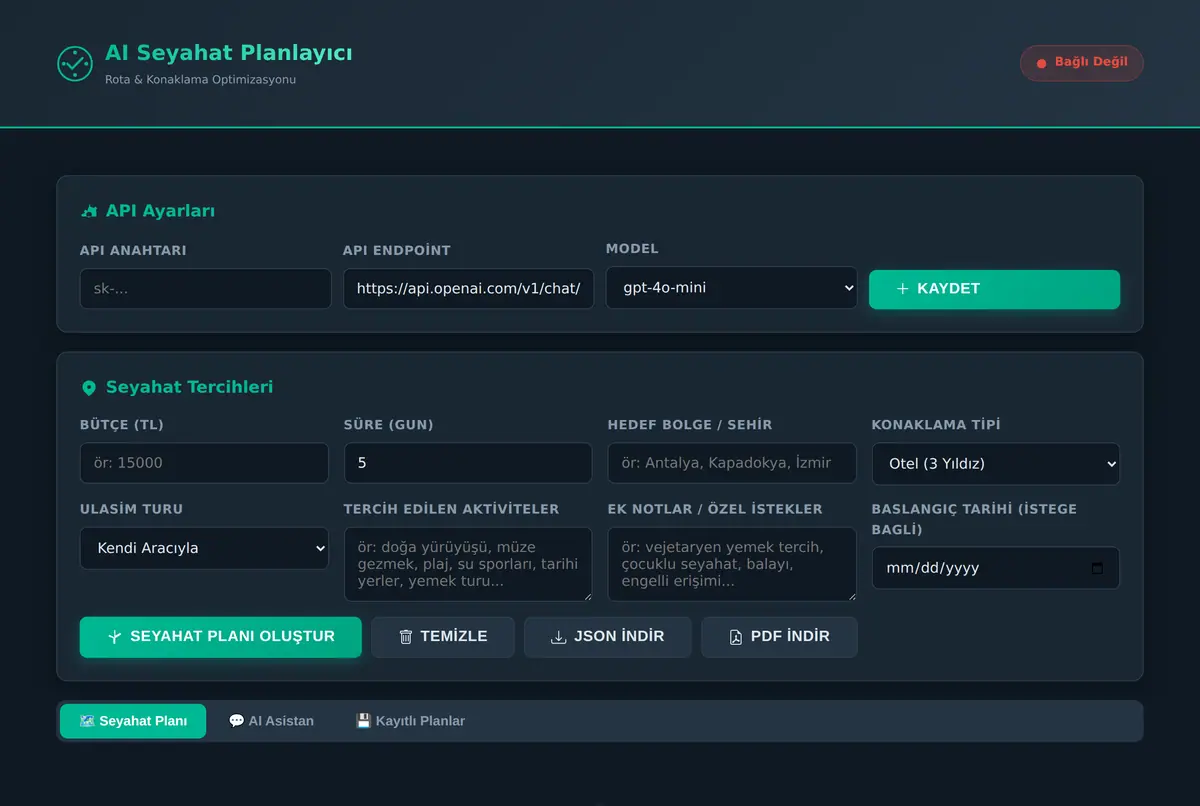
Task: Click the API Endpoint URL field
Action: 468,288
